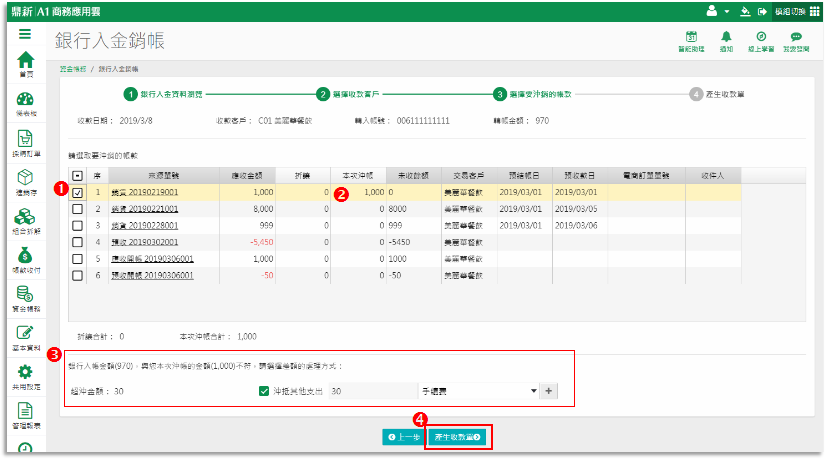Open source link 20190306001 in row 5
The height and width of the screenshot is (460, 827).
(x=152, y=258)
